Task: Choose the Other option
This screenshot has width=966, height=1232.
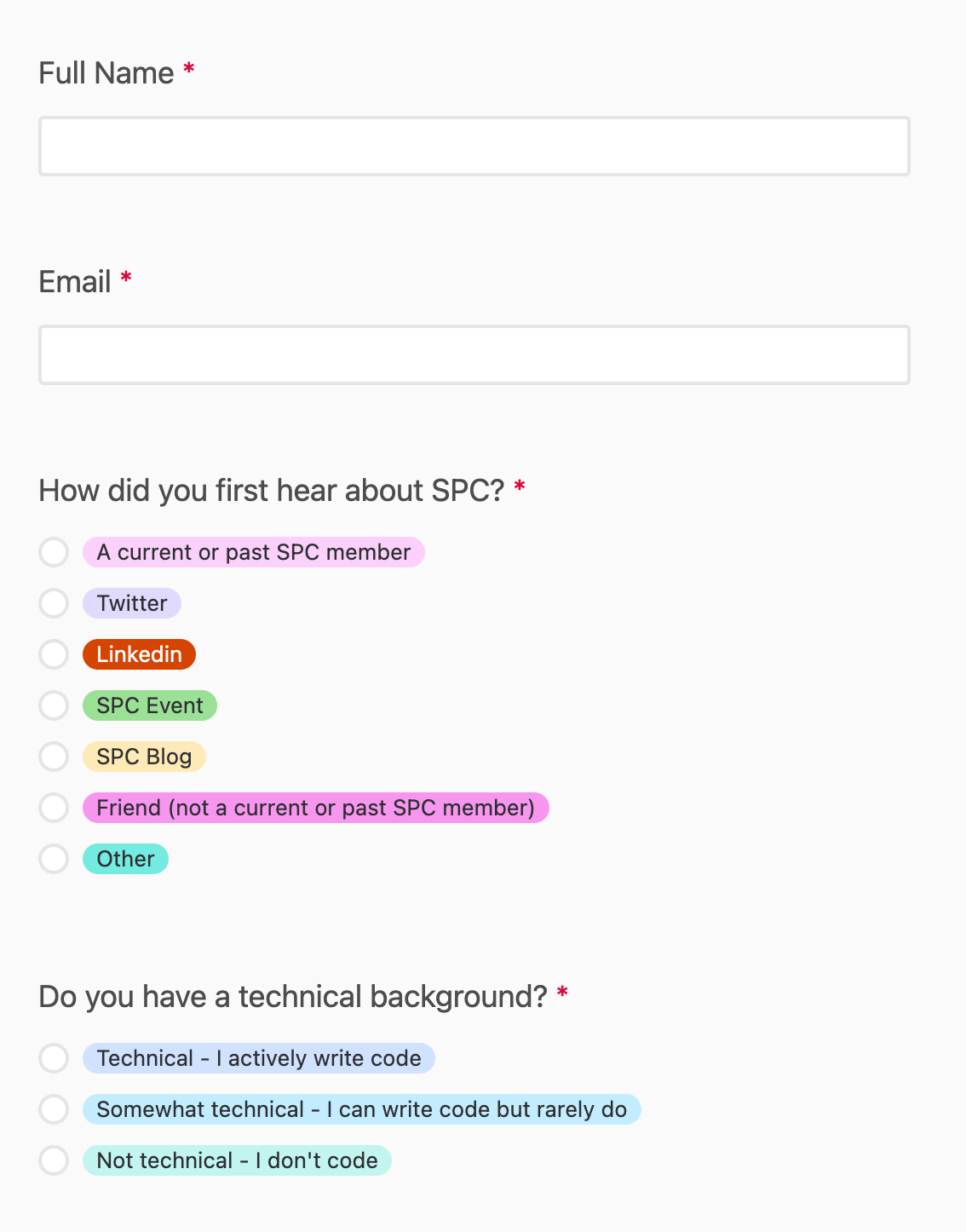Action: tap(54, 859)
